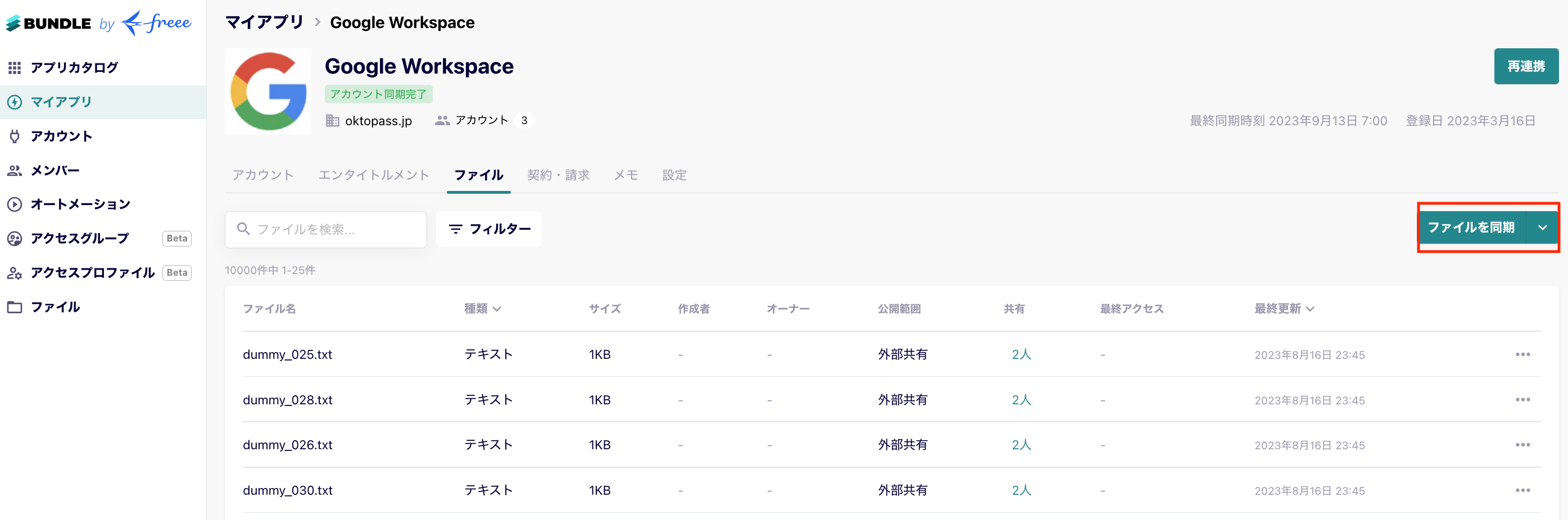Select the マイアプリ sidebar item
Image resolution: width=1568 pixels, height=520 pixels.
coord(103,102)
